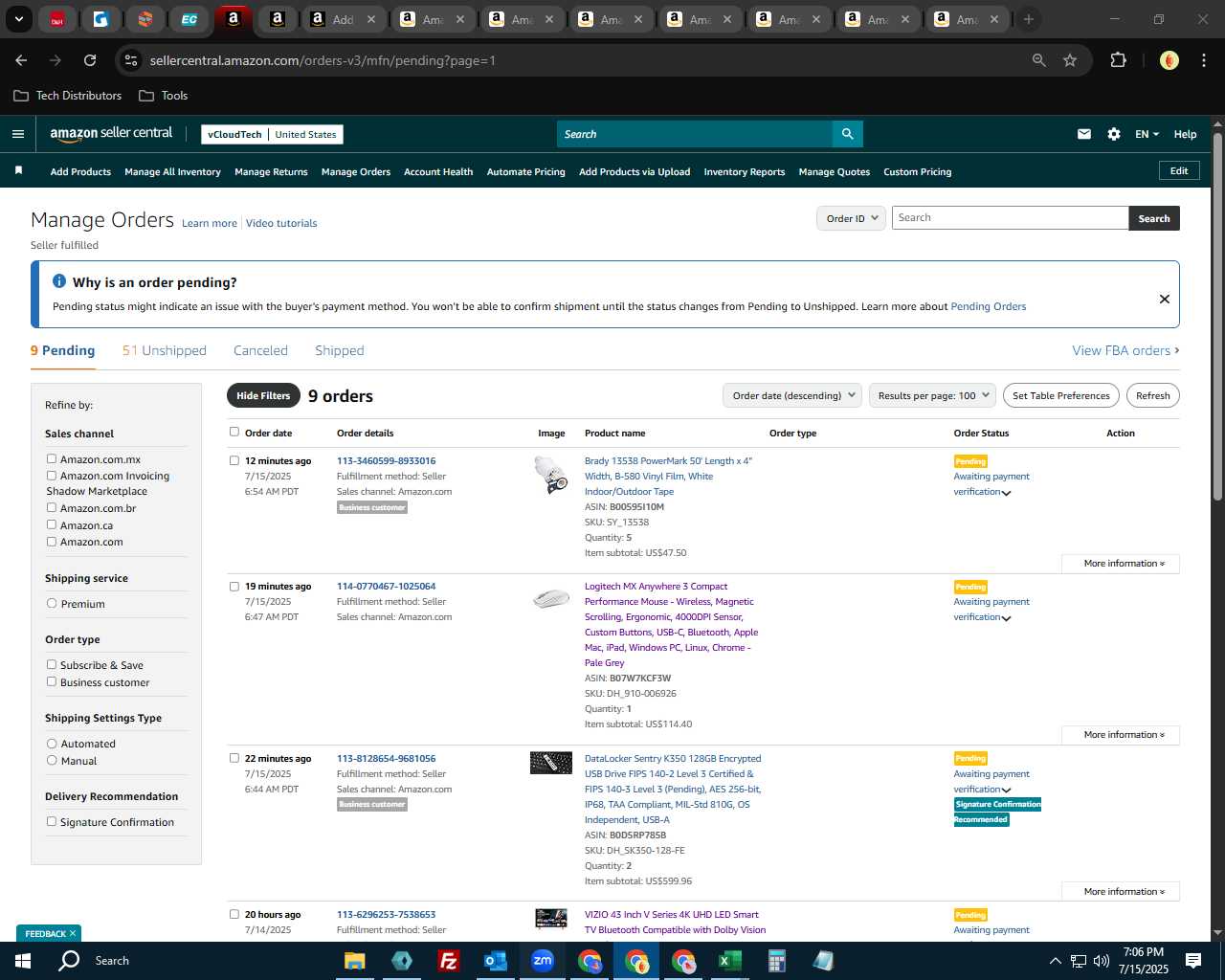Click the Edit nav bar button
Screen dimensions: 1225x980
(1179, 170)
